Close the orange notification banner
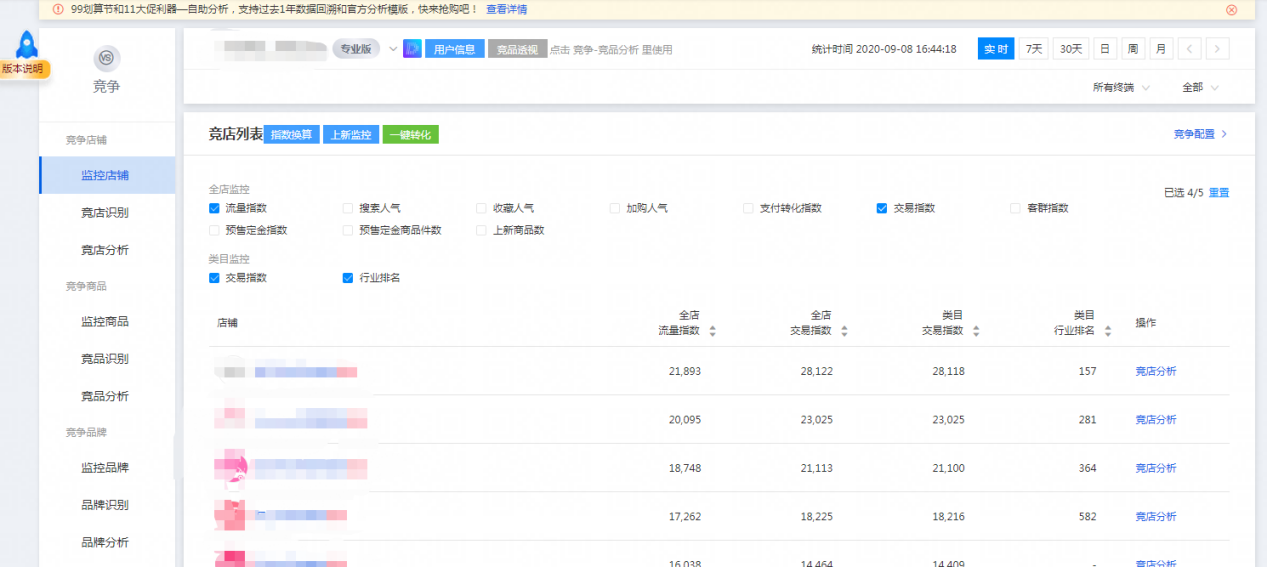 tap(1231, 9)
